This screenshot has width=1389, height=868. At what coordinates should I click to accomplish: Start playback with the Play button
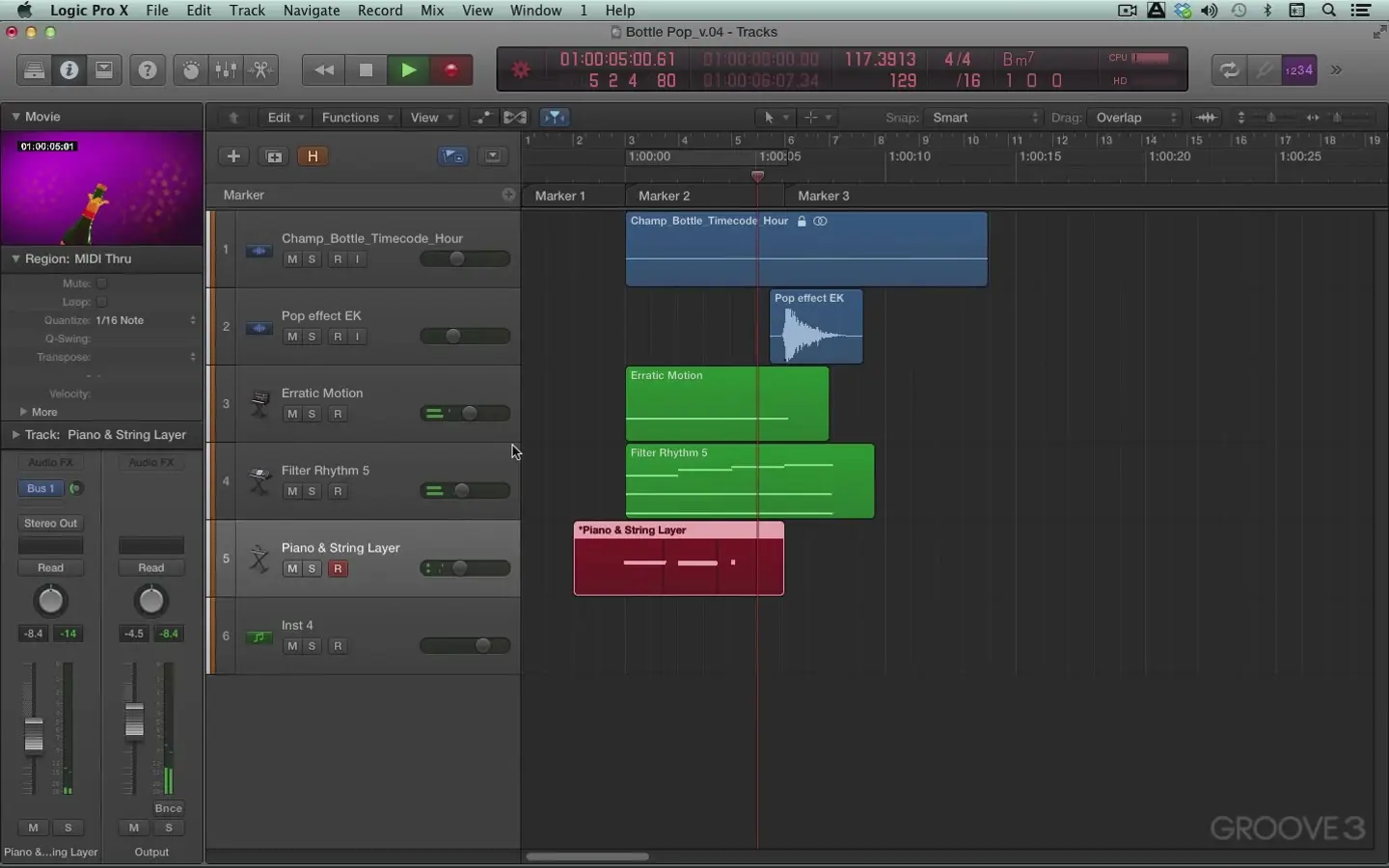[408, 70]
